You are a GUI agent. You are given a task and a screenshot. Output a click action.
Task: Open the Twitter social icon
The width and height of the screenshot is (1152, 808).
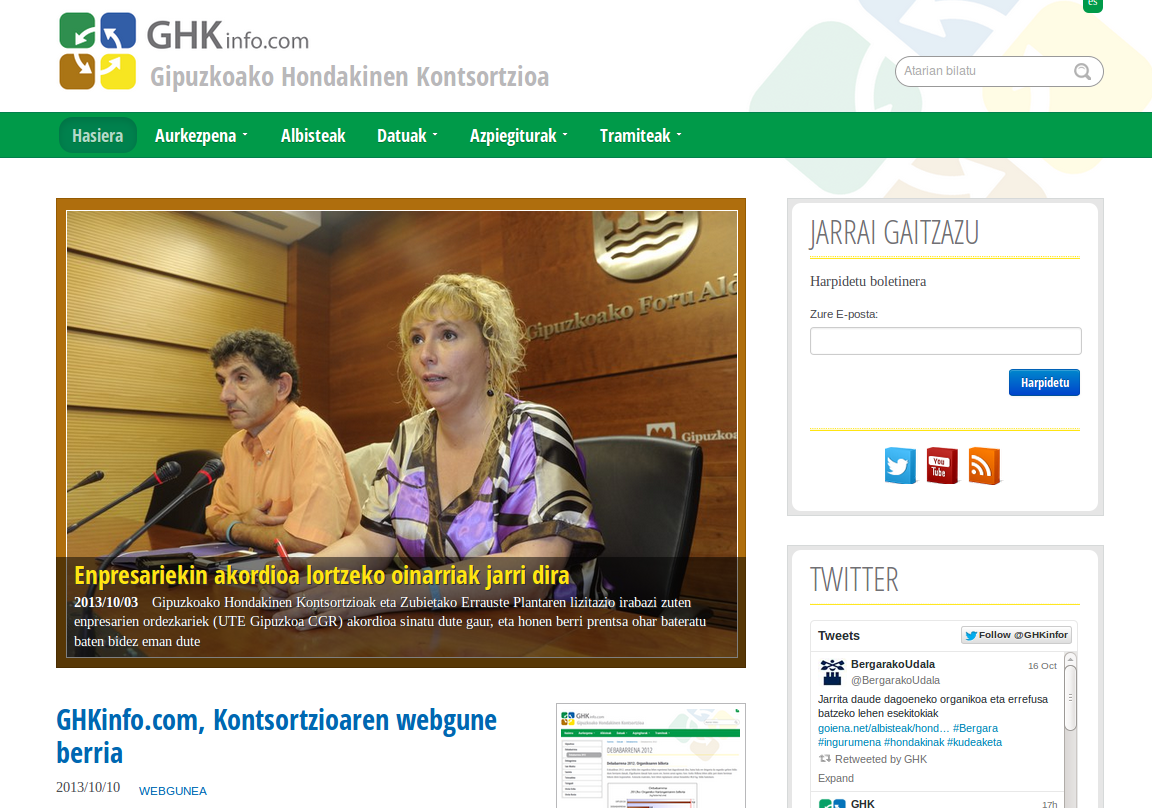coord(900,466)
